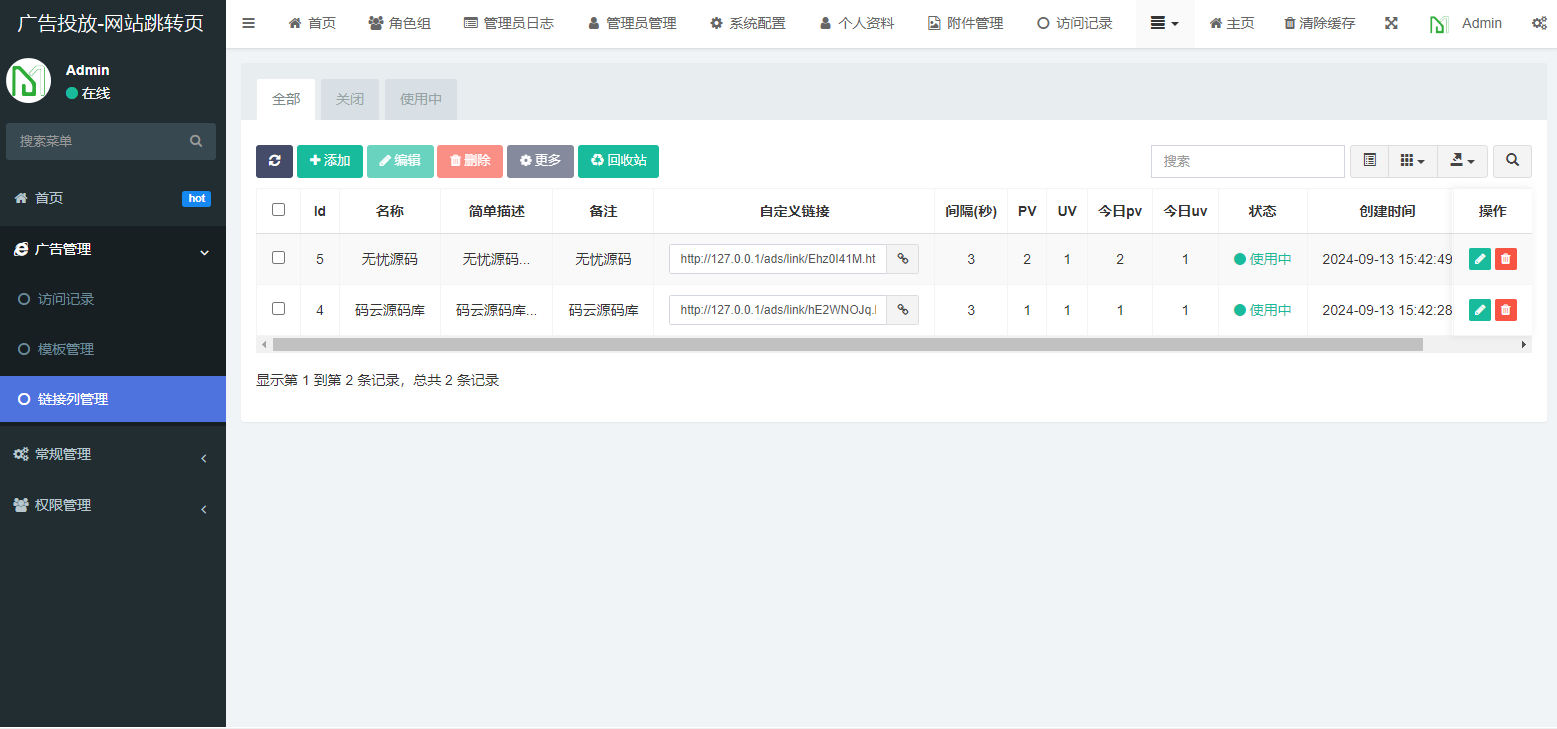Check the select-all checkbox in table header

coord(278,209)
